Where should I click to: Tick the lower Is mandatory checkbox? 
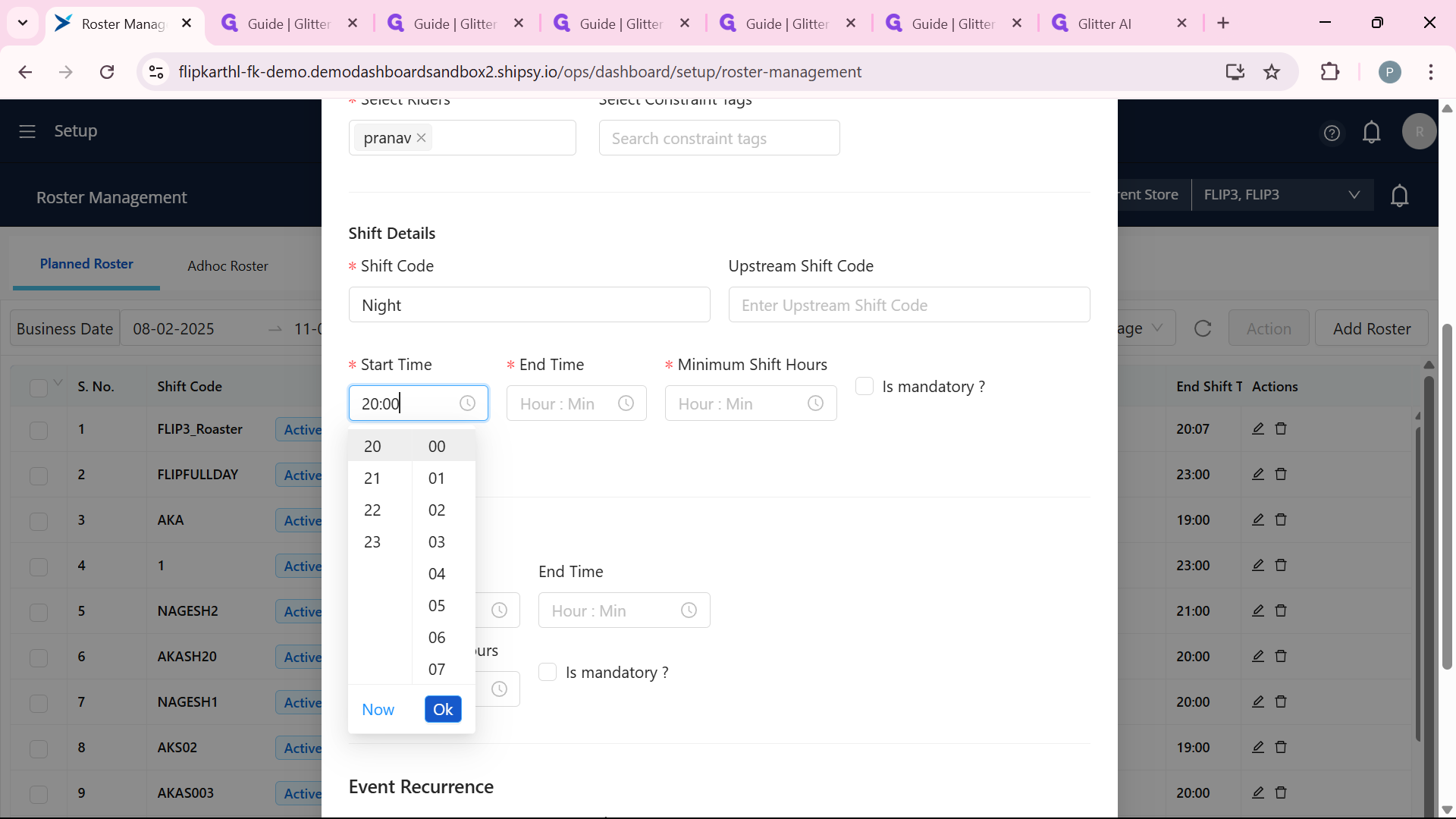pos(548,672)
